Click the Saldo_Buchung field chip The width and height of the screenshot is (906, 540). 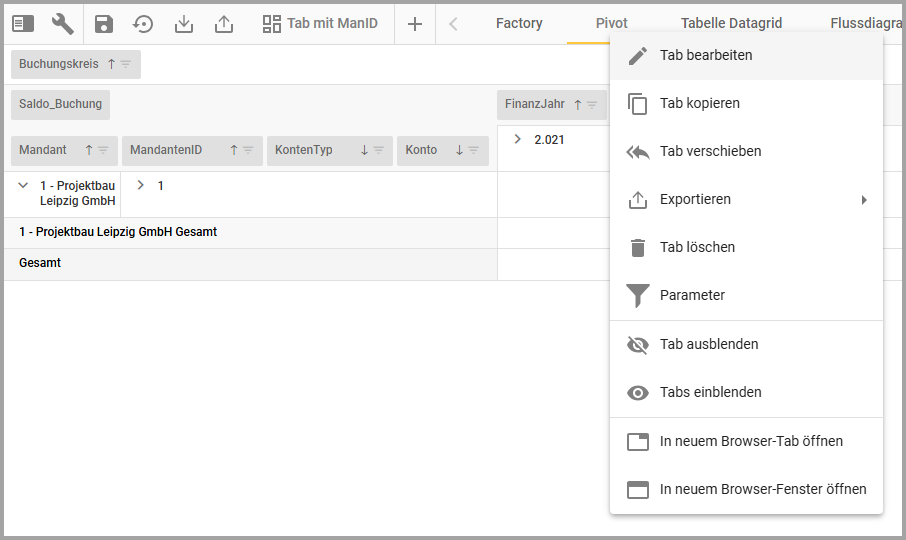pos(60,103)
